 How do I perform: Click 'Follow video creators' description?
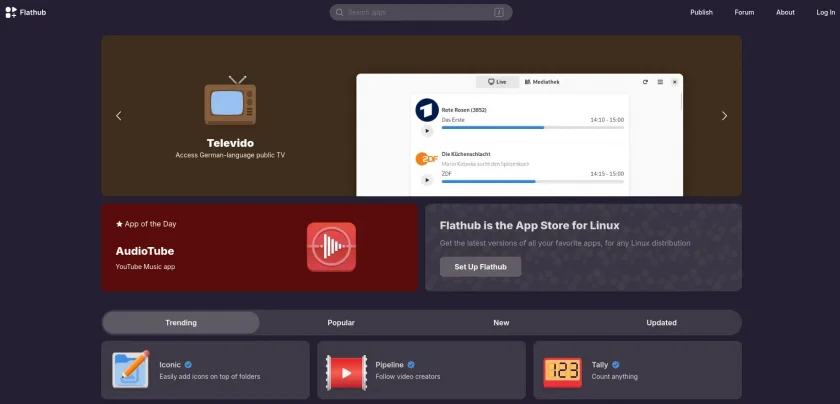pyautogui.click(x=408, y=377)
